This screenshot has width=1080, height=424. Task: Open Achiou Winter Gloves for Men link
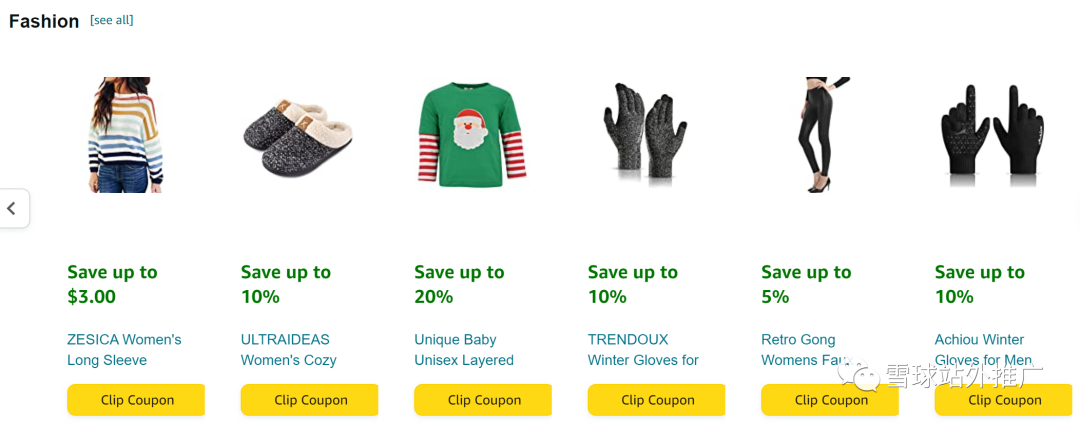(984, 350)
